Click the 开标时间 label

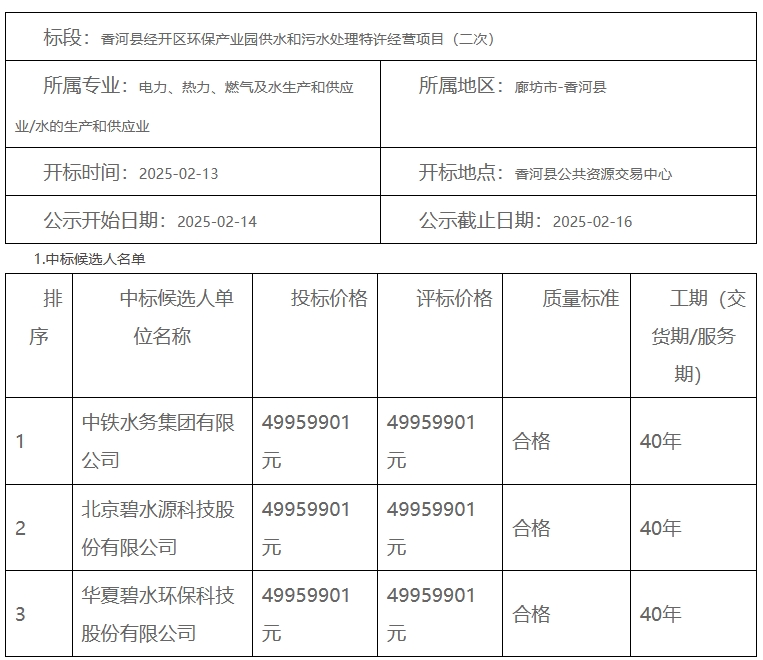(85, 172)
